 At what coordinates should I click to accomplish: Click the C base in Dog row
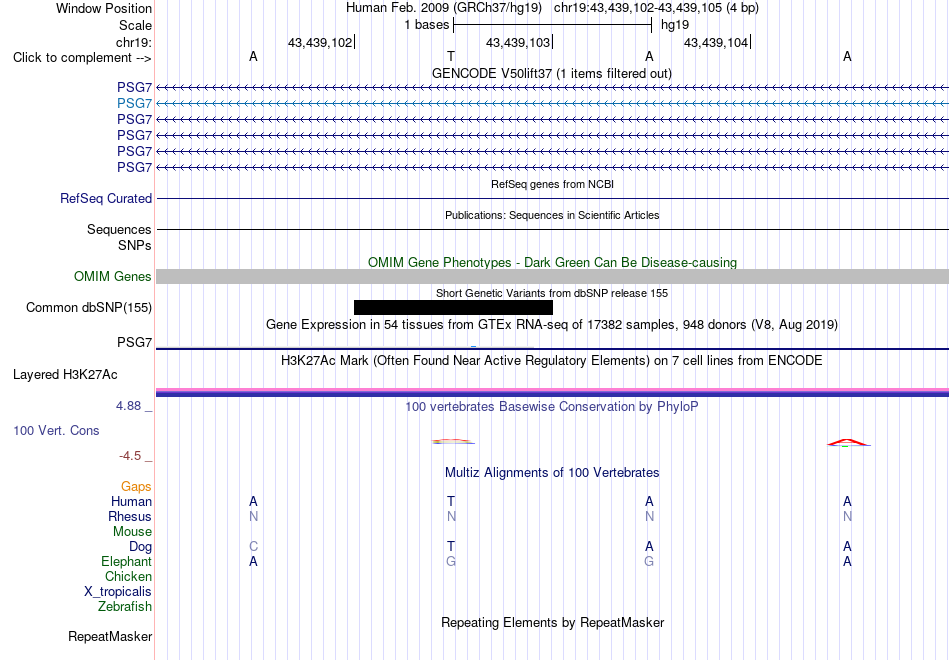click(x=253, y=547)
